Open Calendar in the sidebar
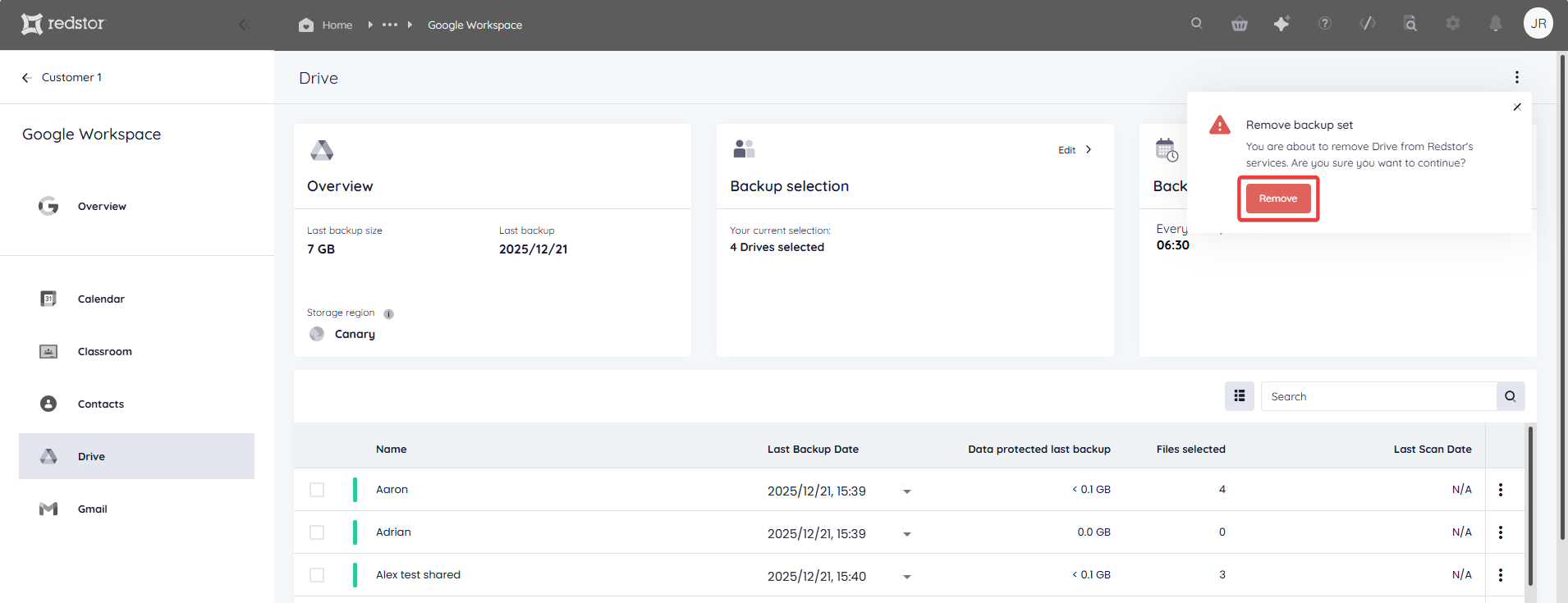 point(136,299)
